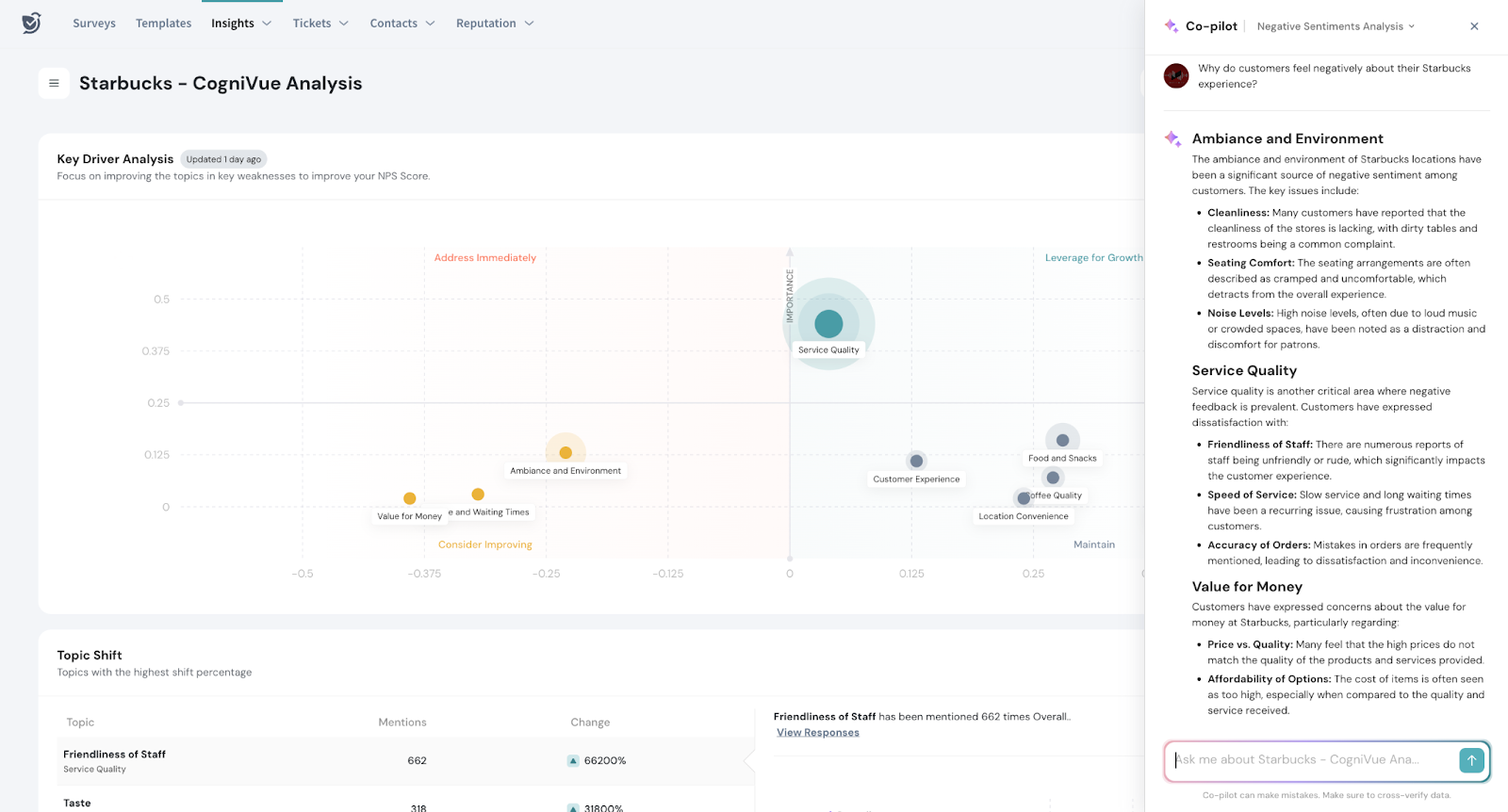
Task: Expand the Tickets dropdown menu
Action: tap(320, 24)
